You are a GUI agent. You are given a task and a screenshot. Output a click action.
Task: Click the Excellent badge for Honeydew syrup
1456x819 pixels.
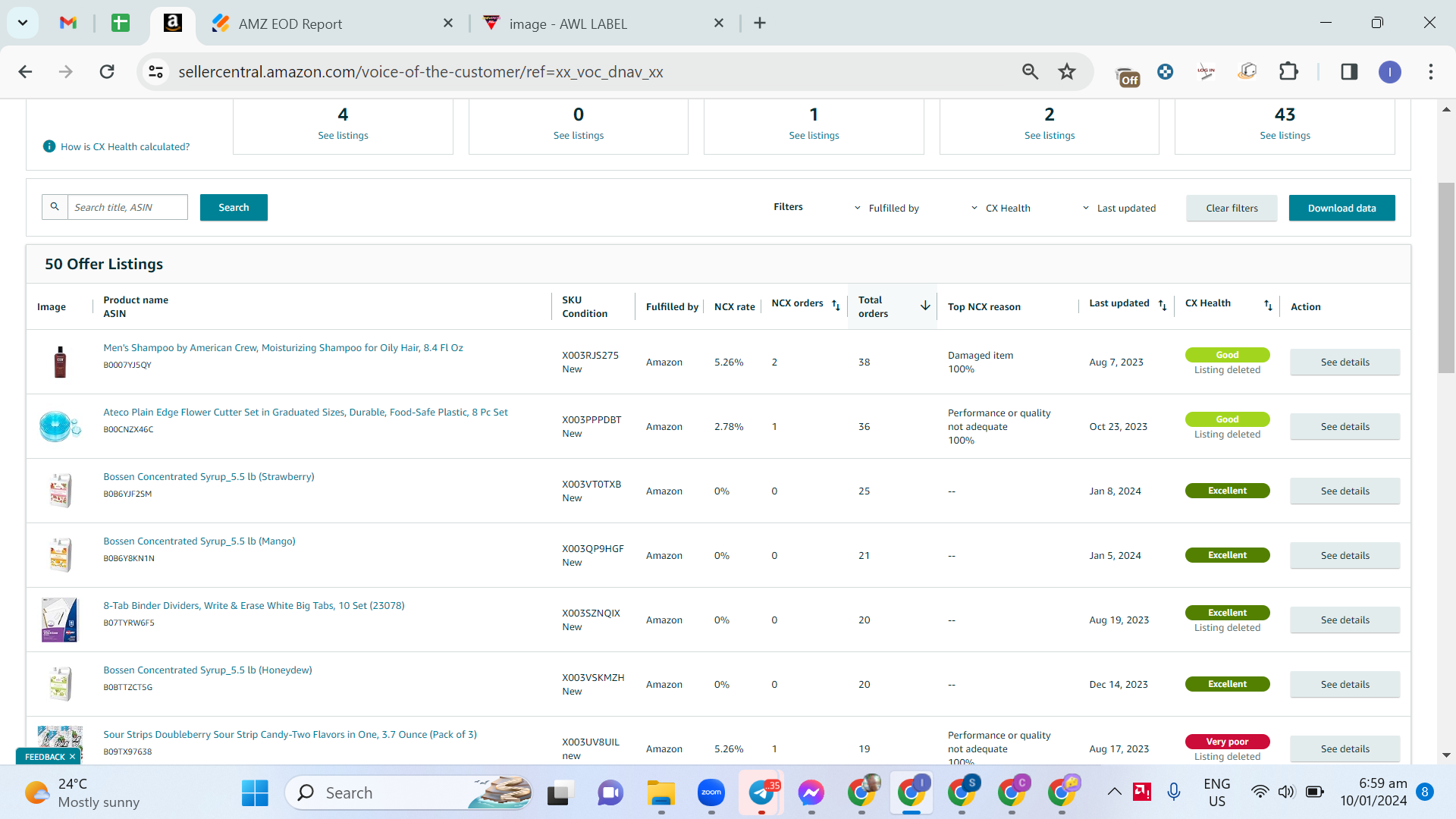[1227, 684]
